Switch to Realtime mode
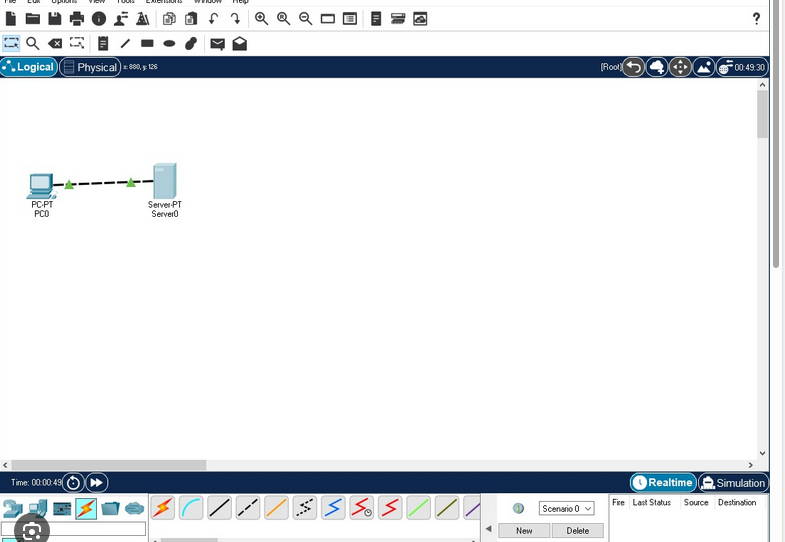This screenshot has height=542, width=785. (663, 483)
